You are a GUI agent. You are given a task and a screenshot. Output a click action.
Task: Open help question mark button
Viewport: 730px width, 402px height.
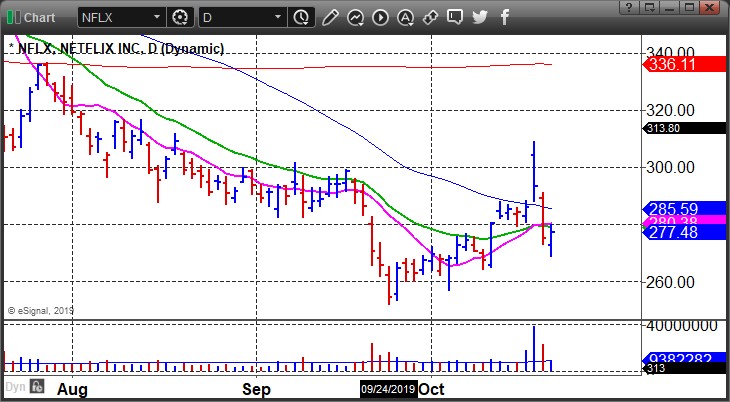click(x=629, y=7)
